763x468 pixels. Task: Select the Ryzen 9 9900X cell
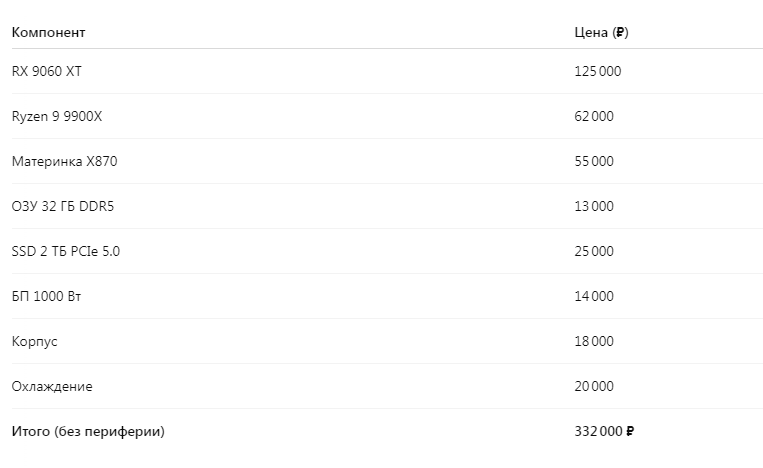[x=57, y=116]
